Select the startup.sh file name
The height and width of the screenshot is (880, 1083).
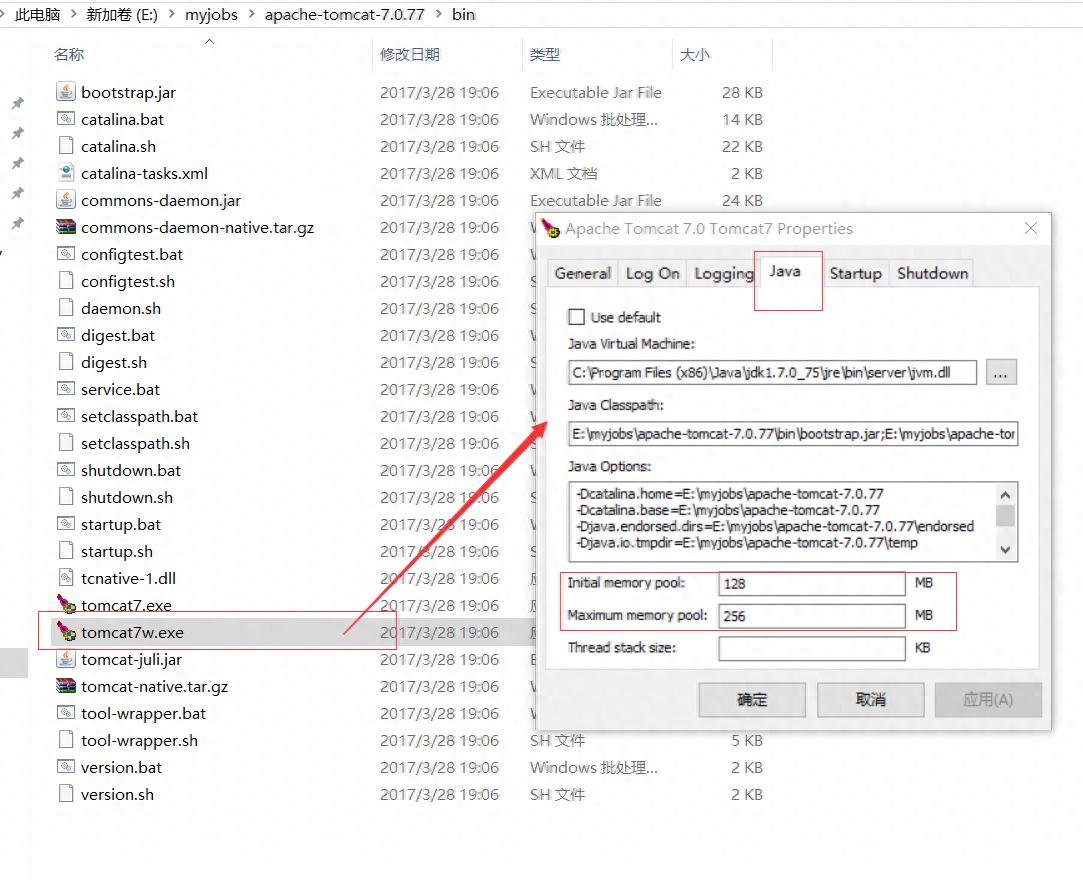[x=117, y=551]
